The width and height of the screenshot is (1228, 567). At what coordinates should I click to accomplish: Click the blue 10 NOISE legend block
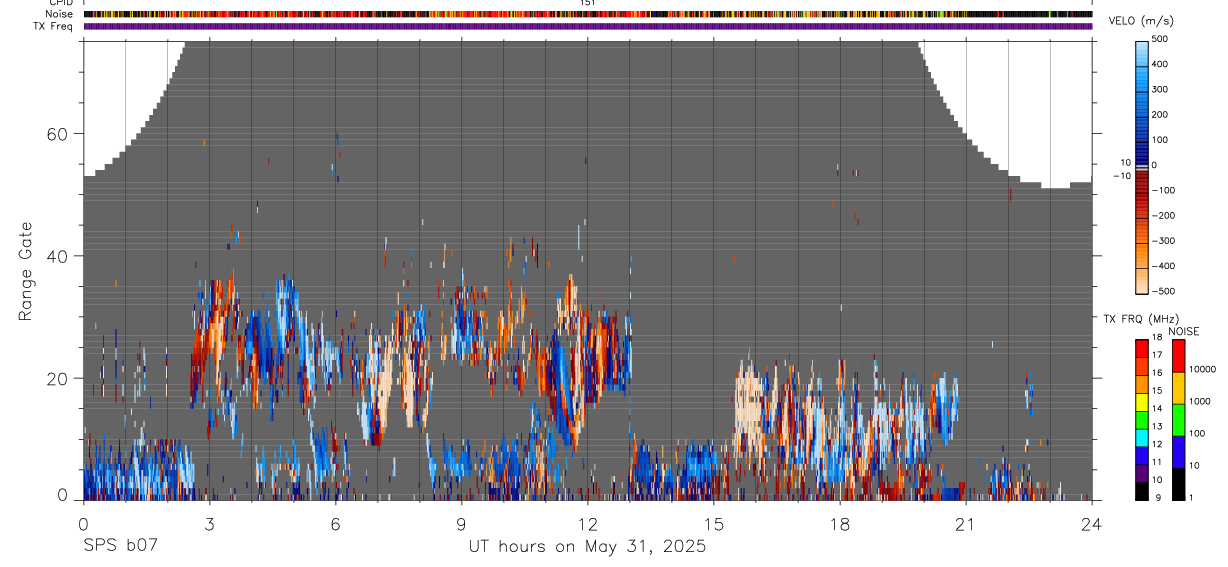pyautogui.click(x=1178, y=452)
